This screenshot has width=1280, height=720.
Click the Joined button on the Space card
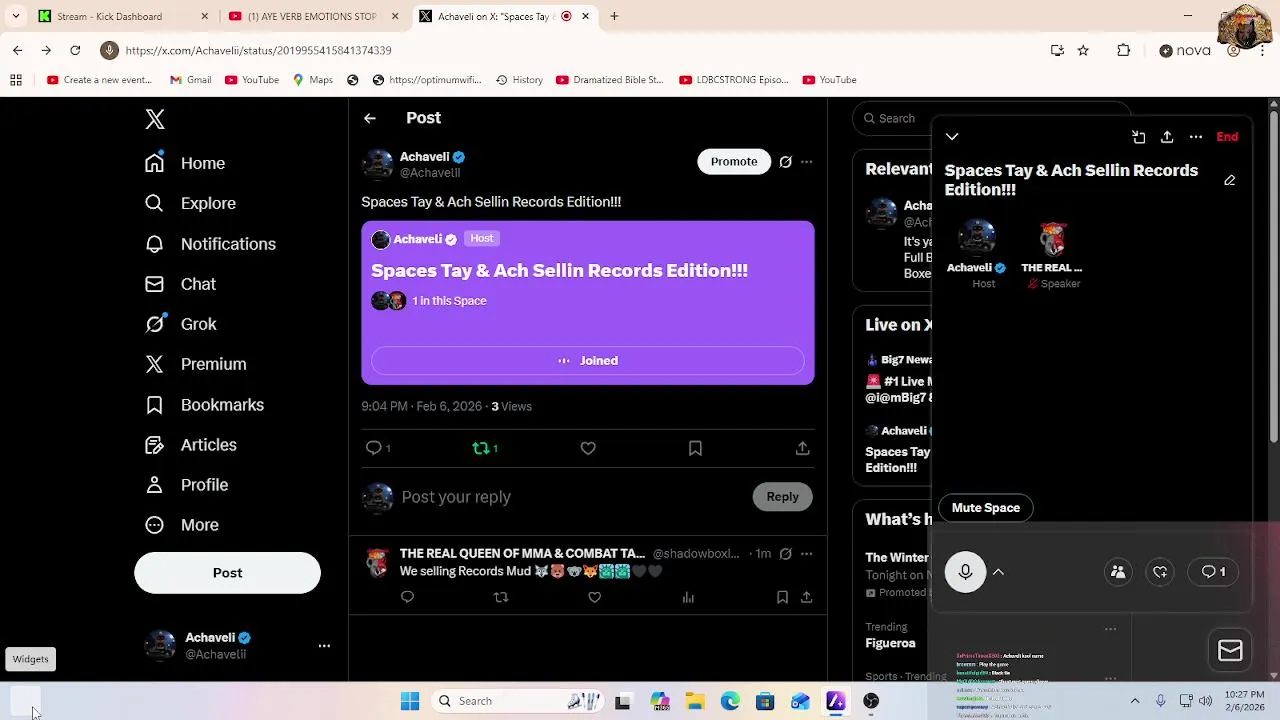click(x=588, y=361)
